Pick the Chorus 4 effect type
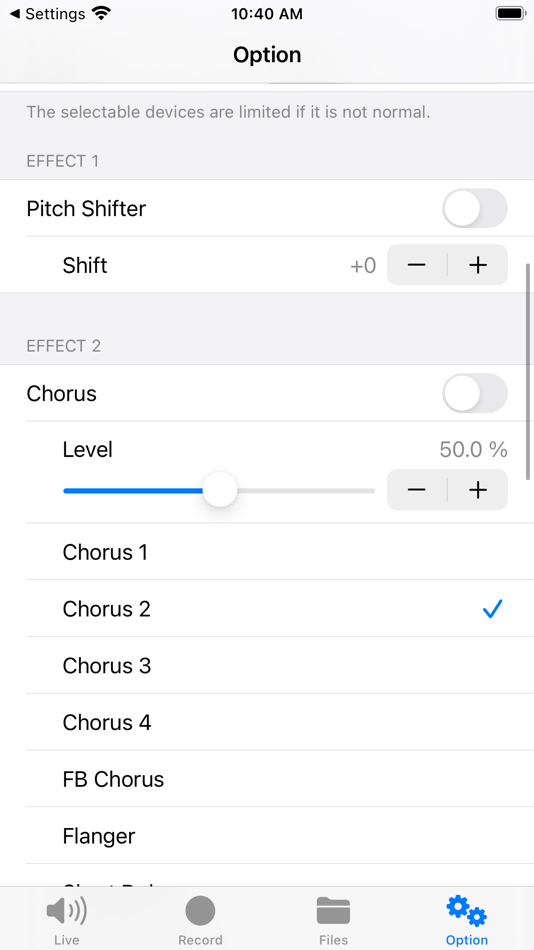Screen dimensions: 534x950 point(280,722)
